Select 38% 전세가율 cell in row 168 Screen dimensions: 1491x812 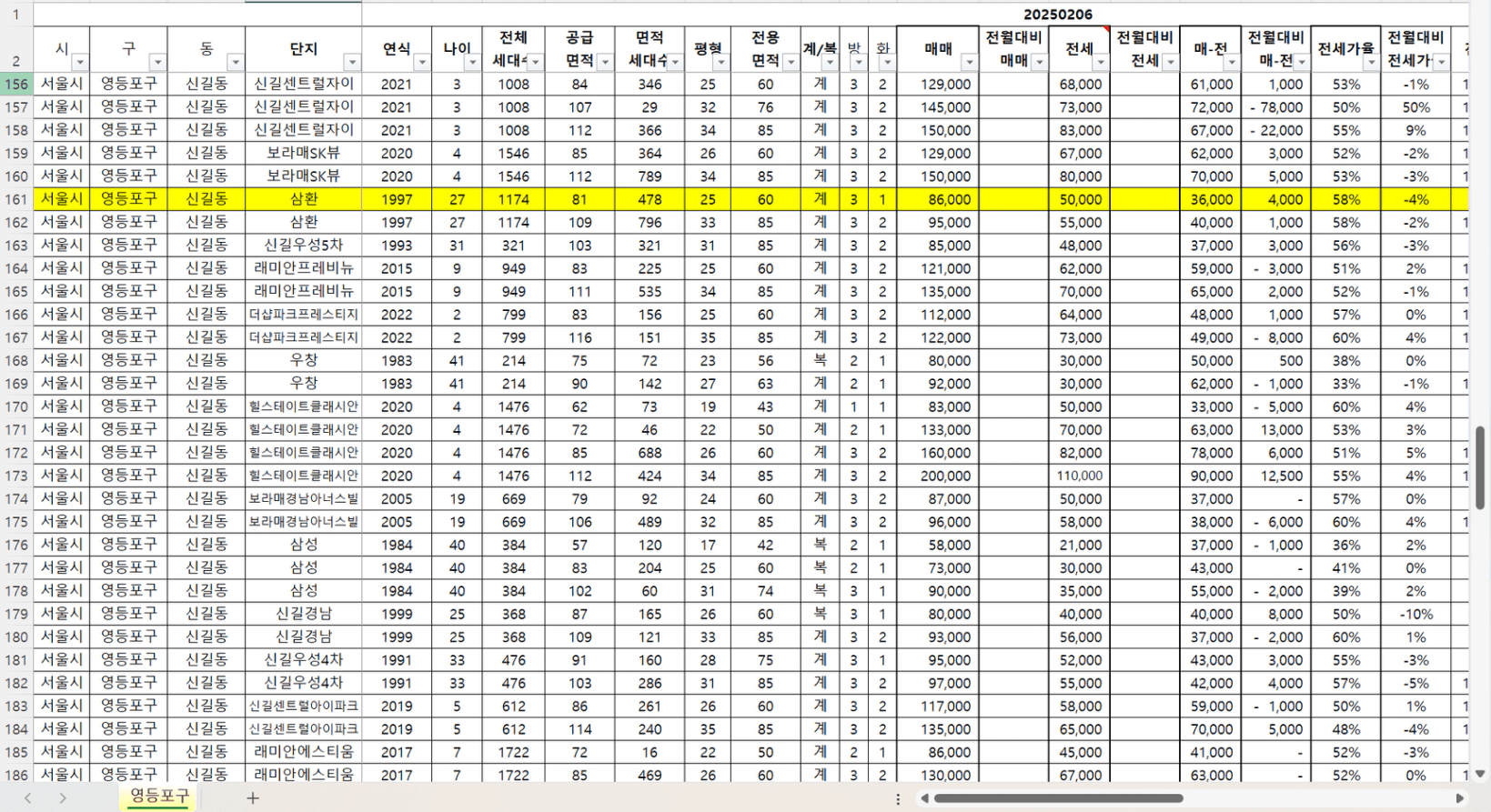1346,360
